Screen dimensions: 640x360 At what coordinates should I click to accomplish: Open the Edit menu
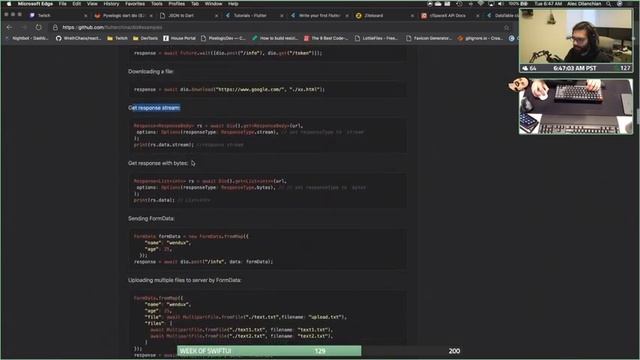point(77,4)
